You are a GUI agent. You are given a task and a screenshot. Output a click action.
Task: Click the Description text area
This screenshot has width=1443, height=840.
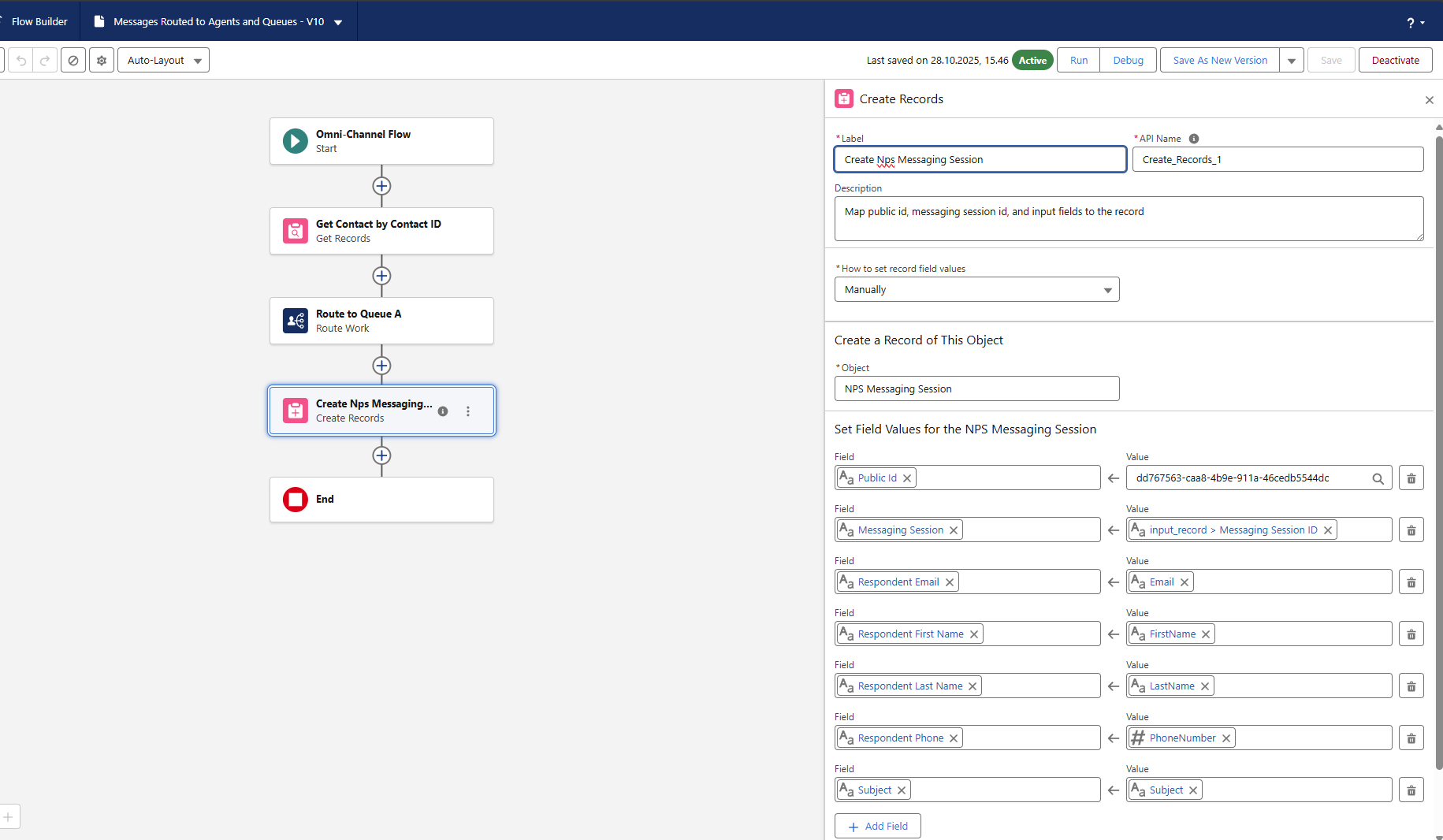click(x=1129, y=219)
